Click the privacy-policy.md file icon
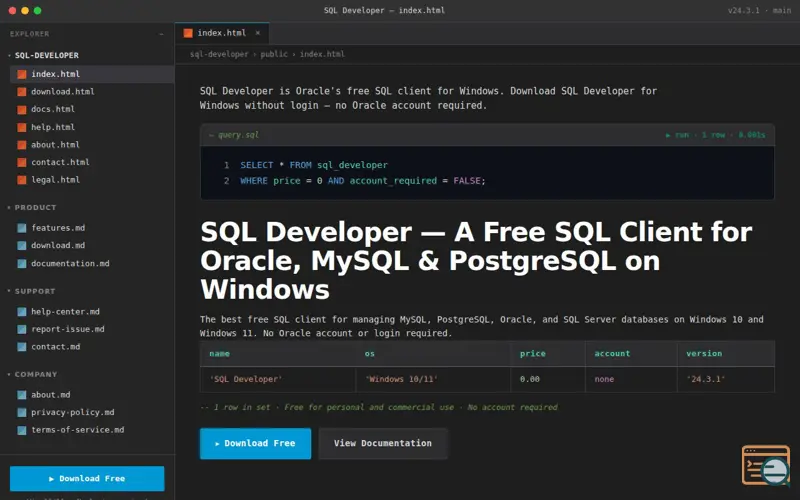The width and height of the screenshot is (800, 500). coord(22,412)
